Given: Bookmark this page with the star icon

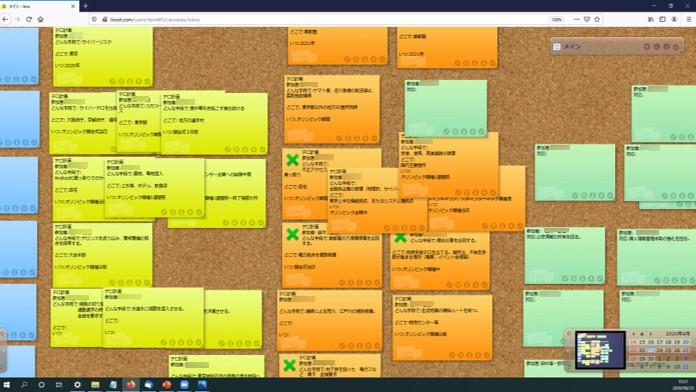Looking at the screenshot, I should [x=597, y=20].
